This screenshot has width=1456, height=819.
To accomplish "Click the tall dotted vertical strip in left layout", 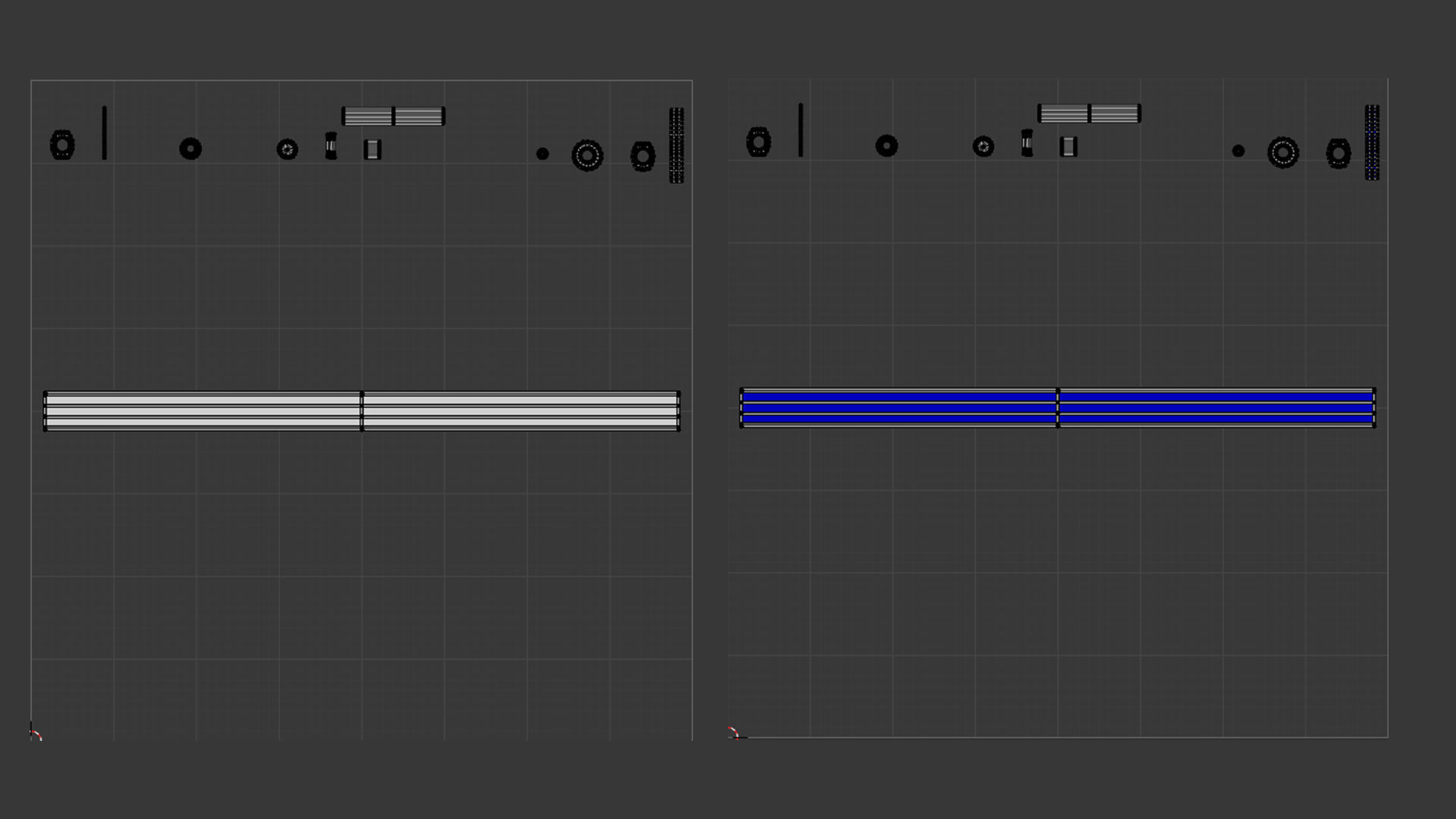I will 676,146.
